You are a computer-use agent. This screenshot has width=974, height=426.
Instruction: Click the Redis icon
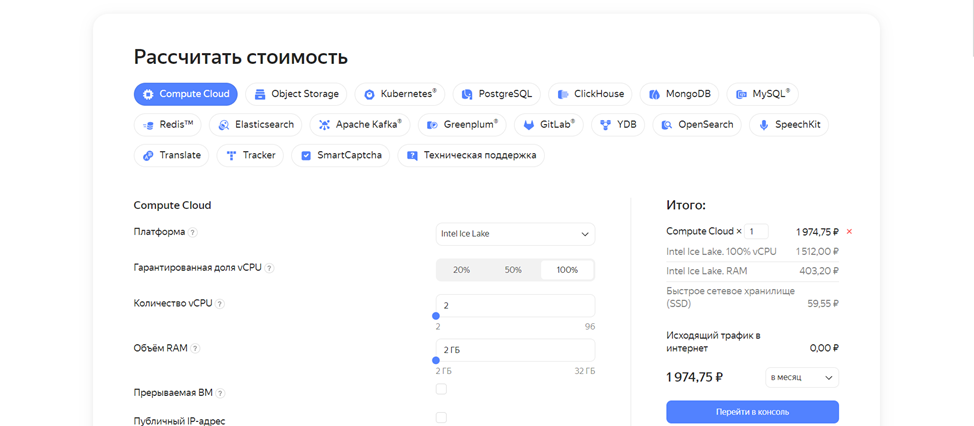[148, 125]
